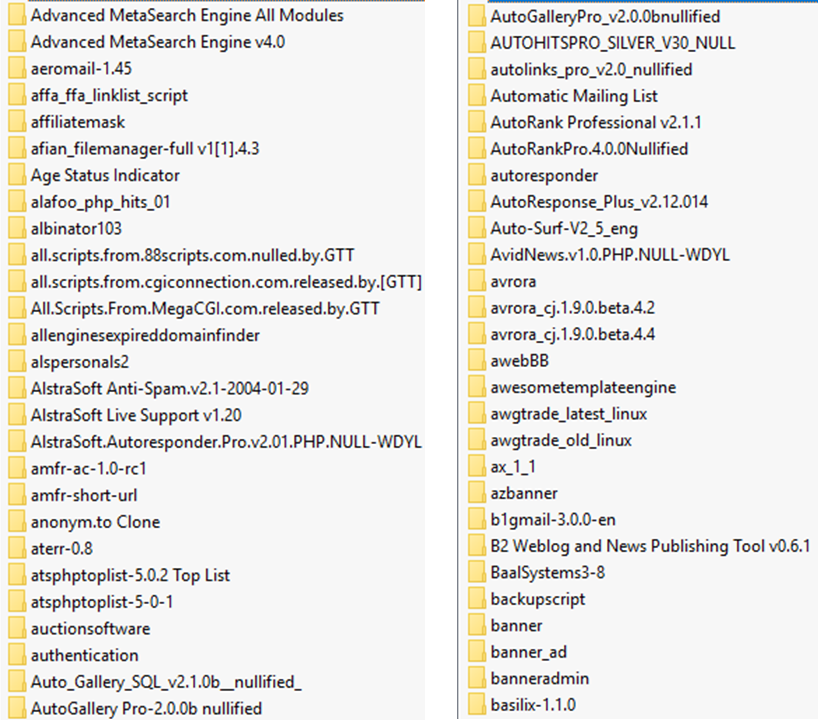818x720 pixels.
Task: Select 'B2 Weblog and News Publishing Tool v0.6.1'
Action: [x=650, y=546]
